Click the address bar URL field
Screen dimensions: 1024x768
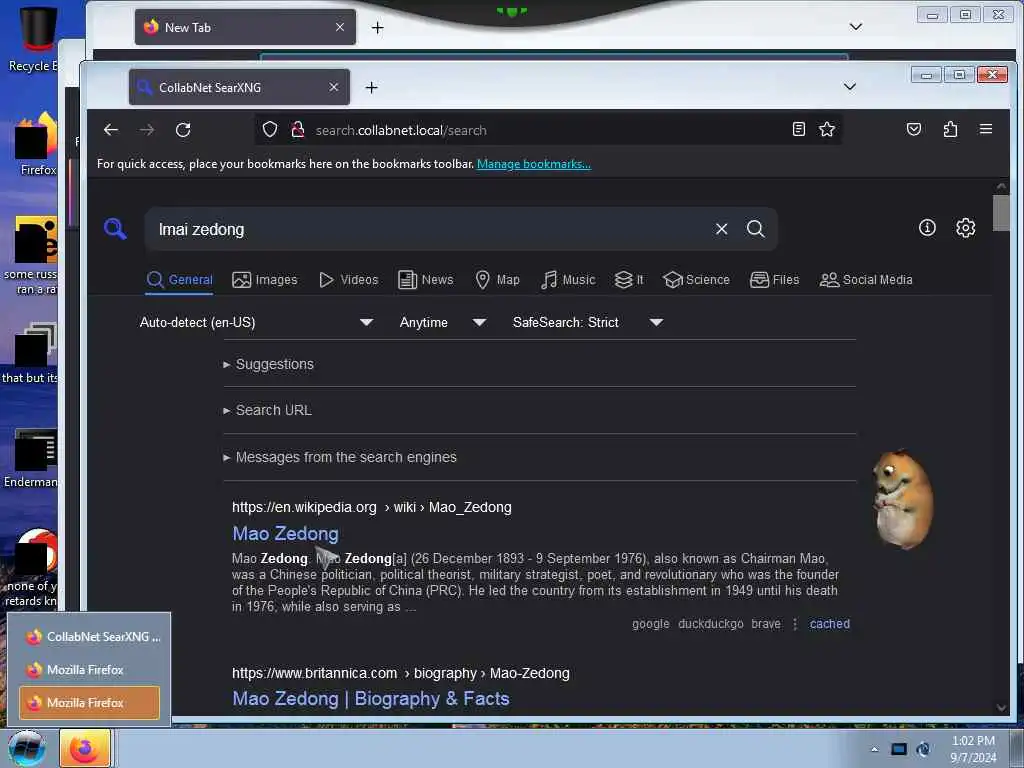click(x=549, y=130)
